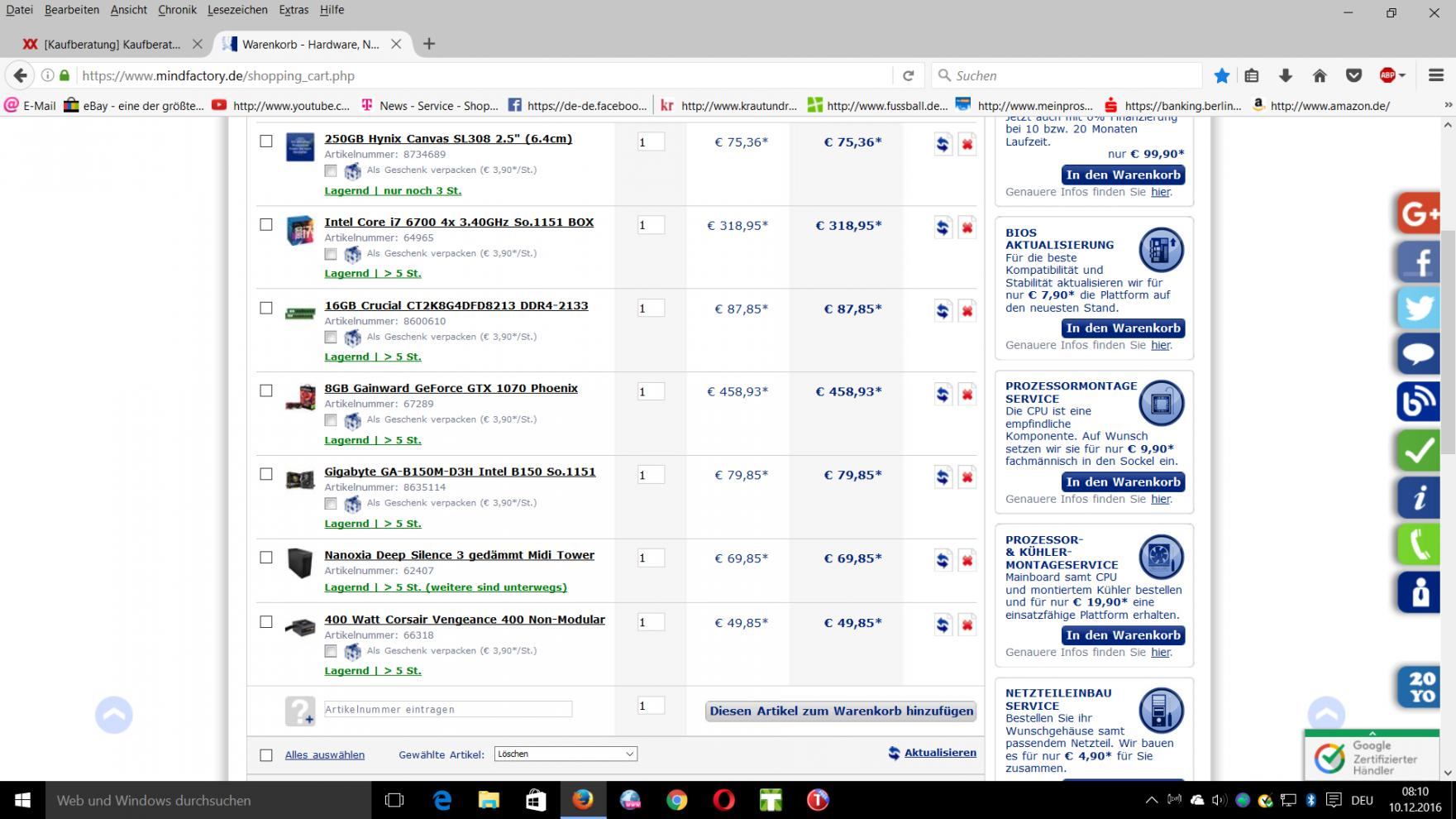This screenshot has width=1456, height=819.
Task: Open the Firefox hamburger menu
Action: click(1435, 75)
